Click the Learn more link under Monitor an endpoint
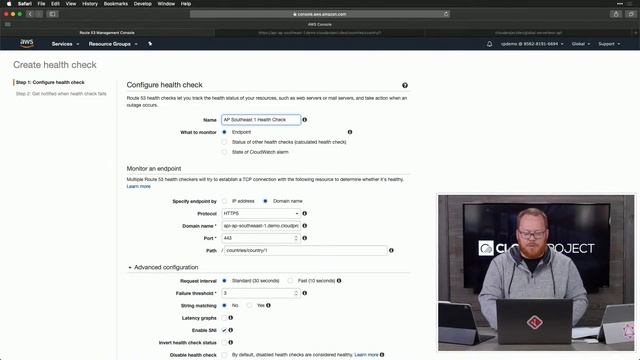This screenshot has width=640, height=360. tap(138, 186)
